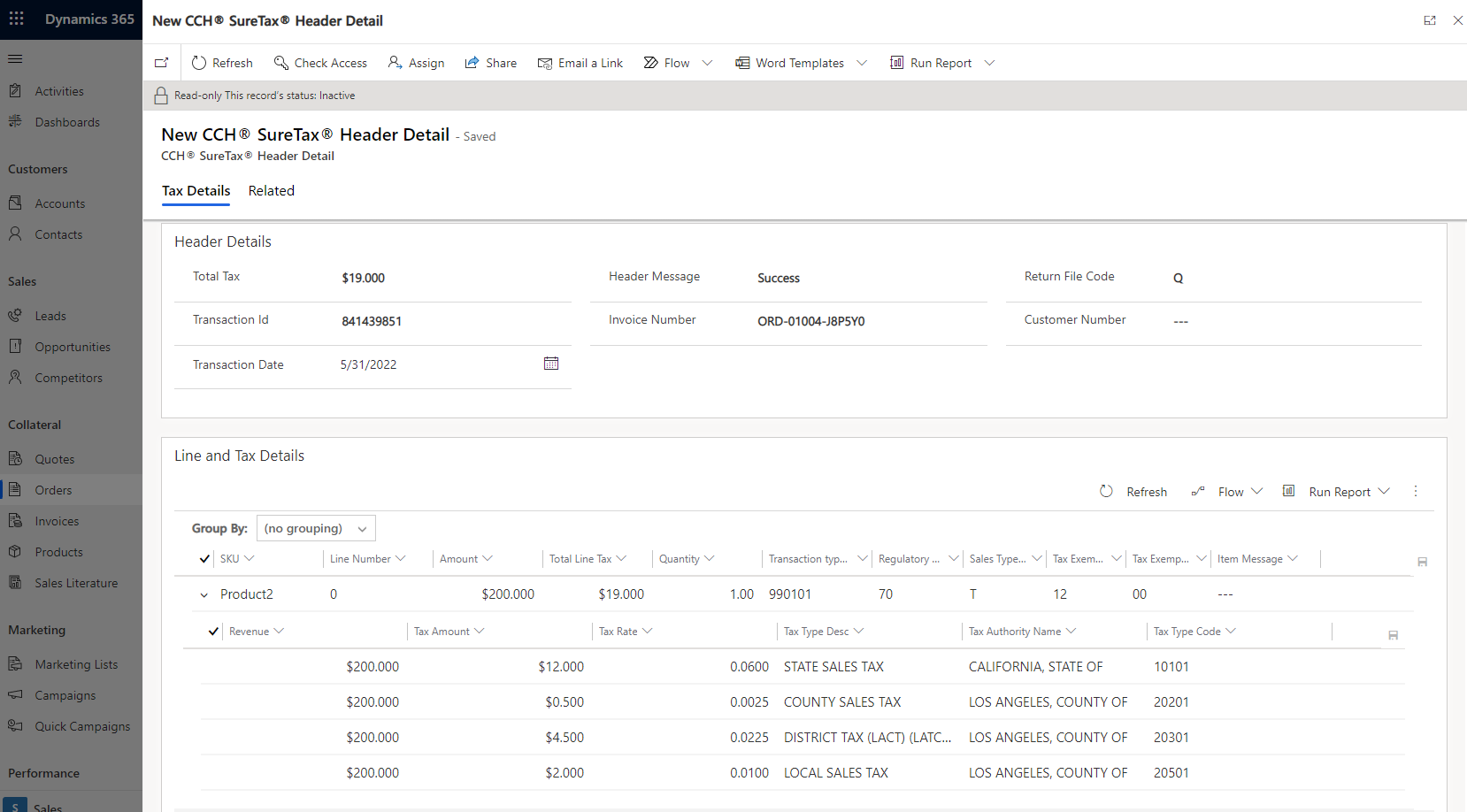Open the Amount column header dropdown
Viewport: 1467px width, 812px height.
tap(487, 558)
